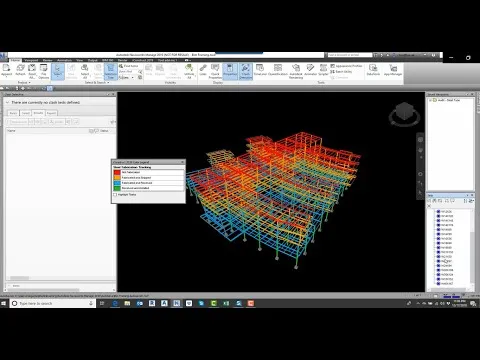
Task: Click the red Not Fabricated swatch
Action: [x=117, y=172]
